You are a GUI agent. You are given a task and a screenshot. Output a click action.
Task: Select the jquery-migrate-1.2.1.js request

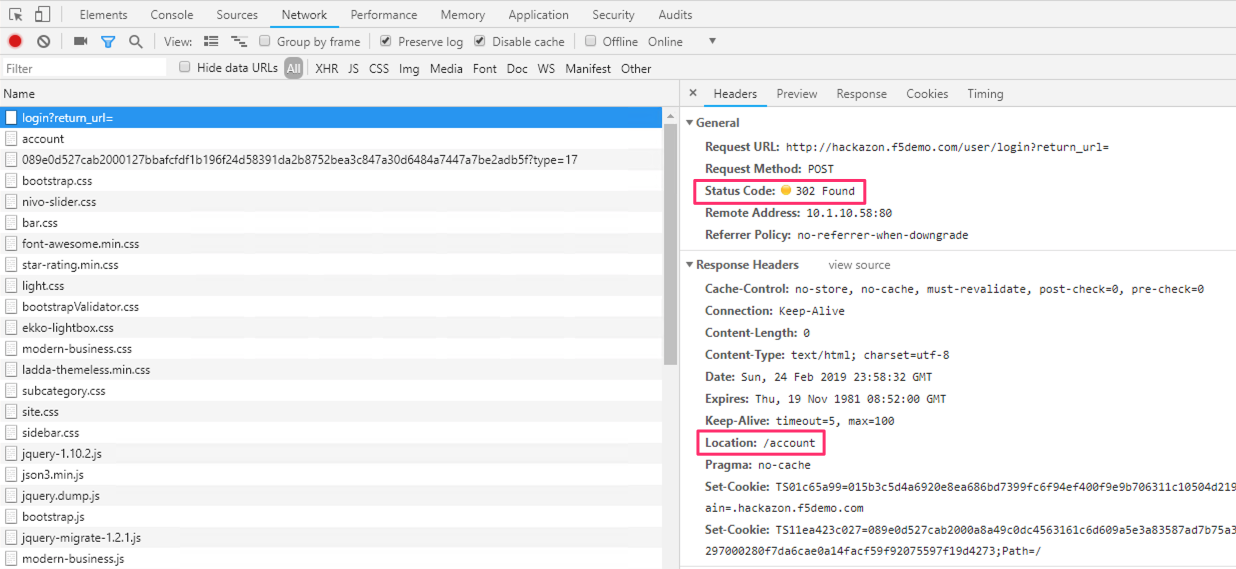click(331, 538)
